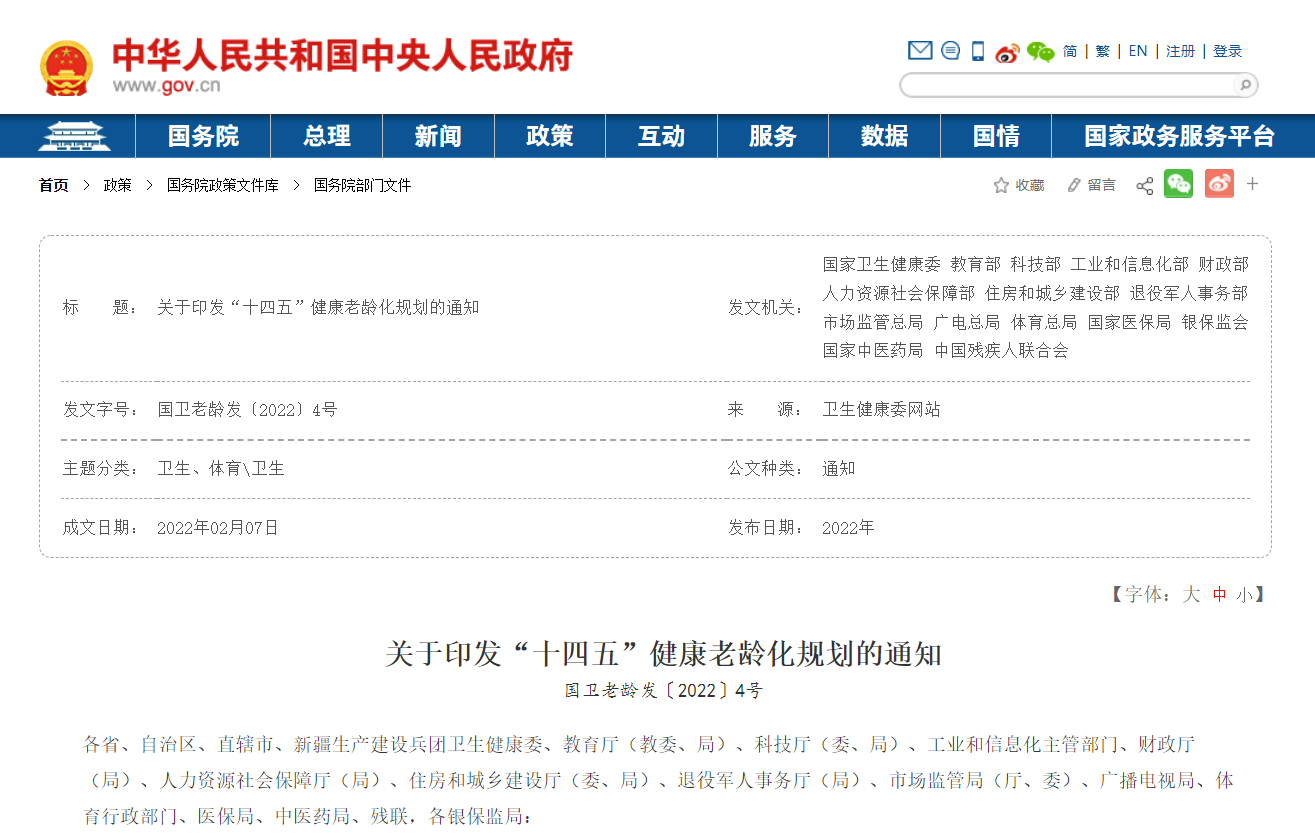Viewport: 1315px width, 836px height.
Task: Open the 政策 navigation menu
Action: coord(549,136)
